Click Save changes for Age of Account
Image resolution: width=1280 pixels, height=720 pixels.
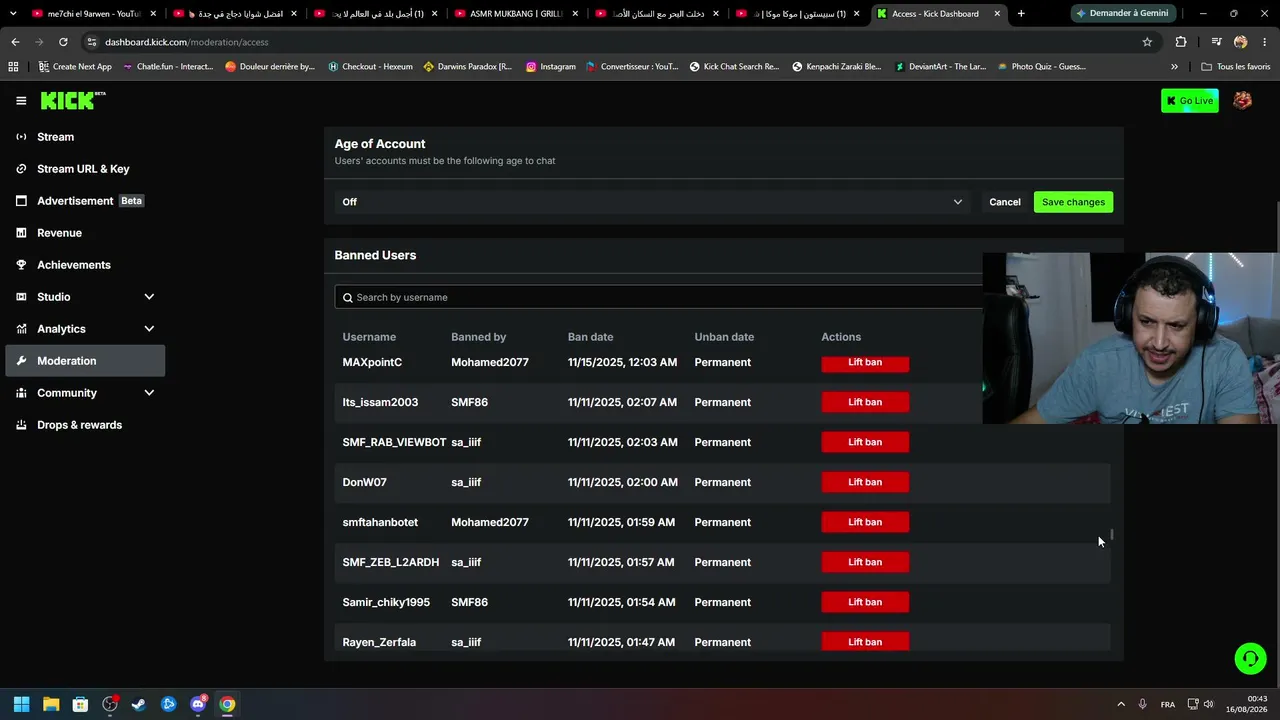(x=1073, y=202)
